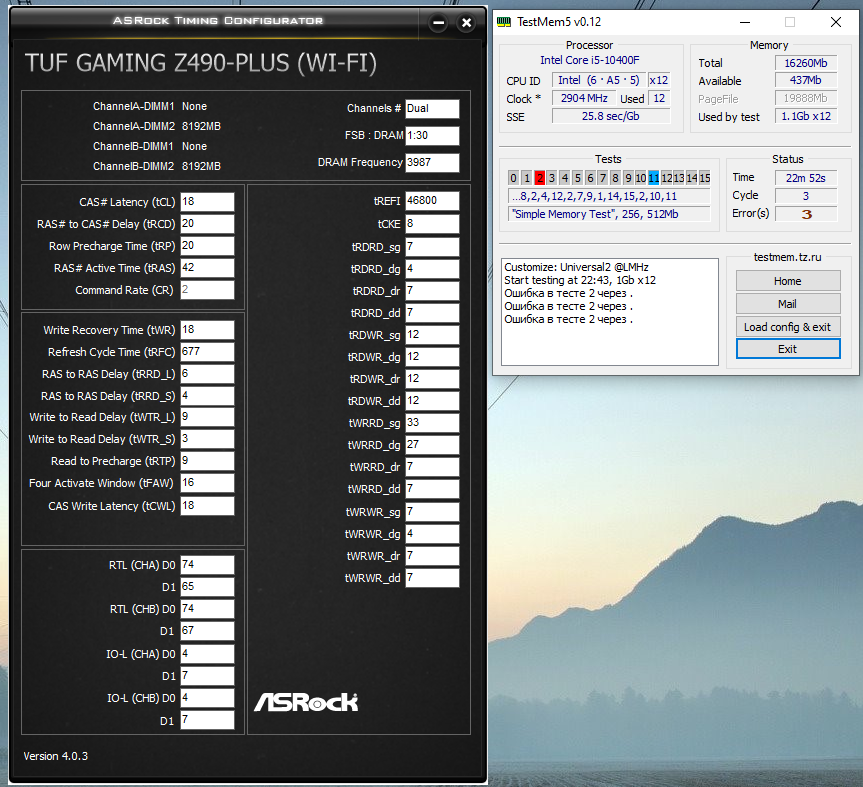Click the tRDRD_dg value field
Viewport: 863px width, 787px height.
click(x=432, y=269)
